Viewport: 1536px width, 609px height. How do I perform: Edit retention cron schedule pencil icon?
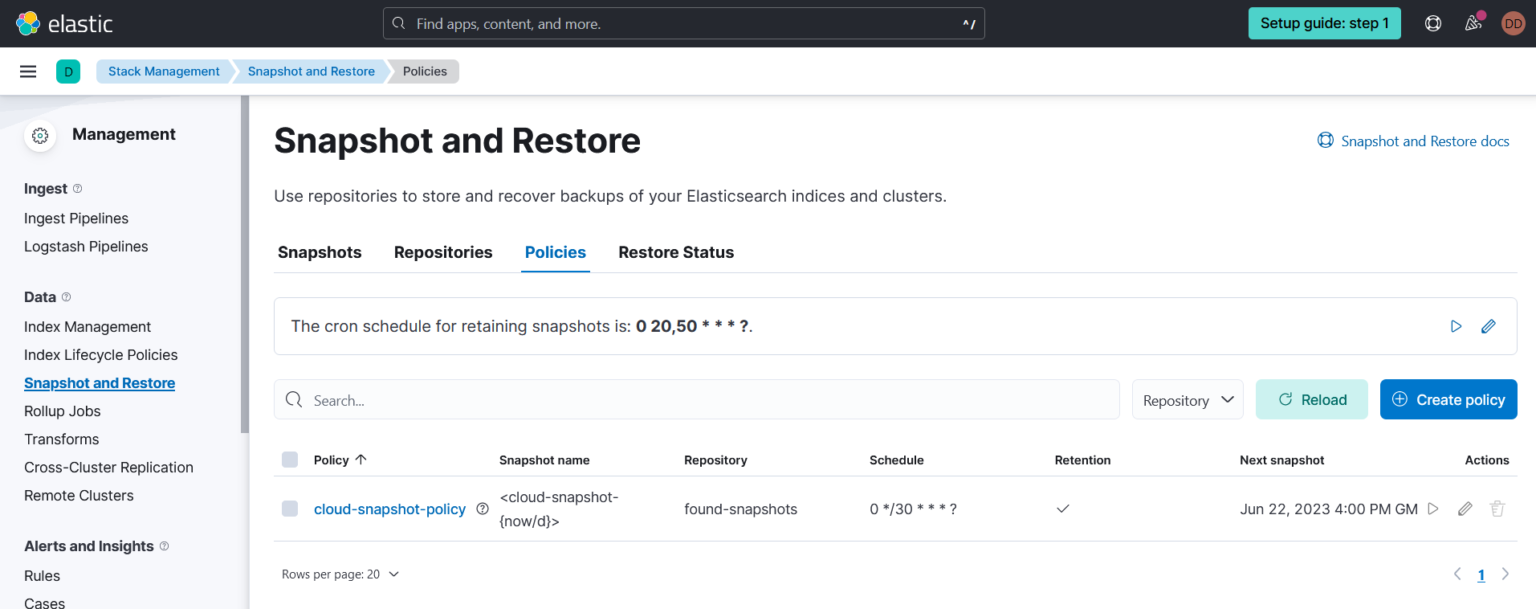coord(1488,326)
